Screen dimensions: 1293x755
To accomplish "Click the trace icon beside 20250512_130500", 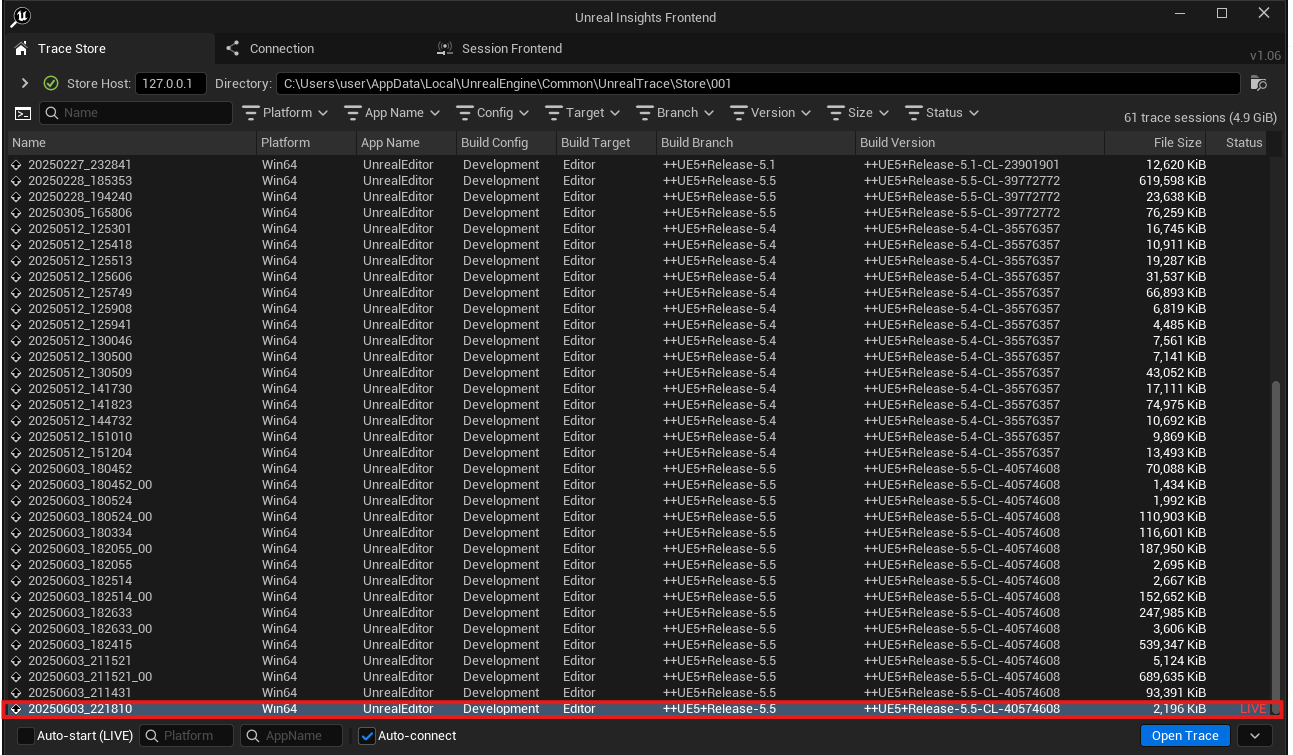I will [x=16, y=357].
